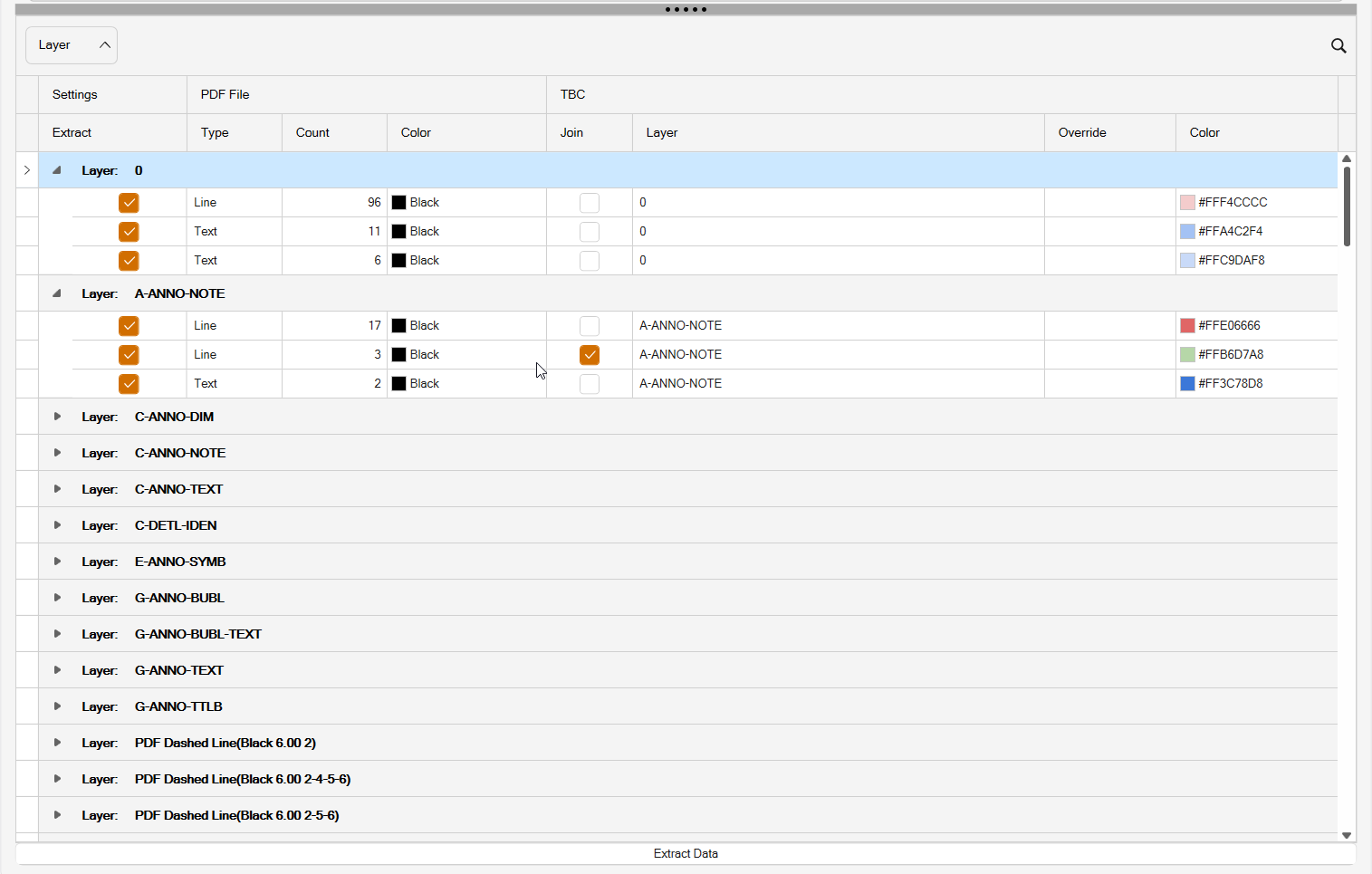Click the #FF3C78D8 blue color swatch
This screenshot has height=874, width=1372.
(x=1187, y=384)
